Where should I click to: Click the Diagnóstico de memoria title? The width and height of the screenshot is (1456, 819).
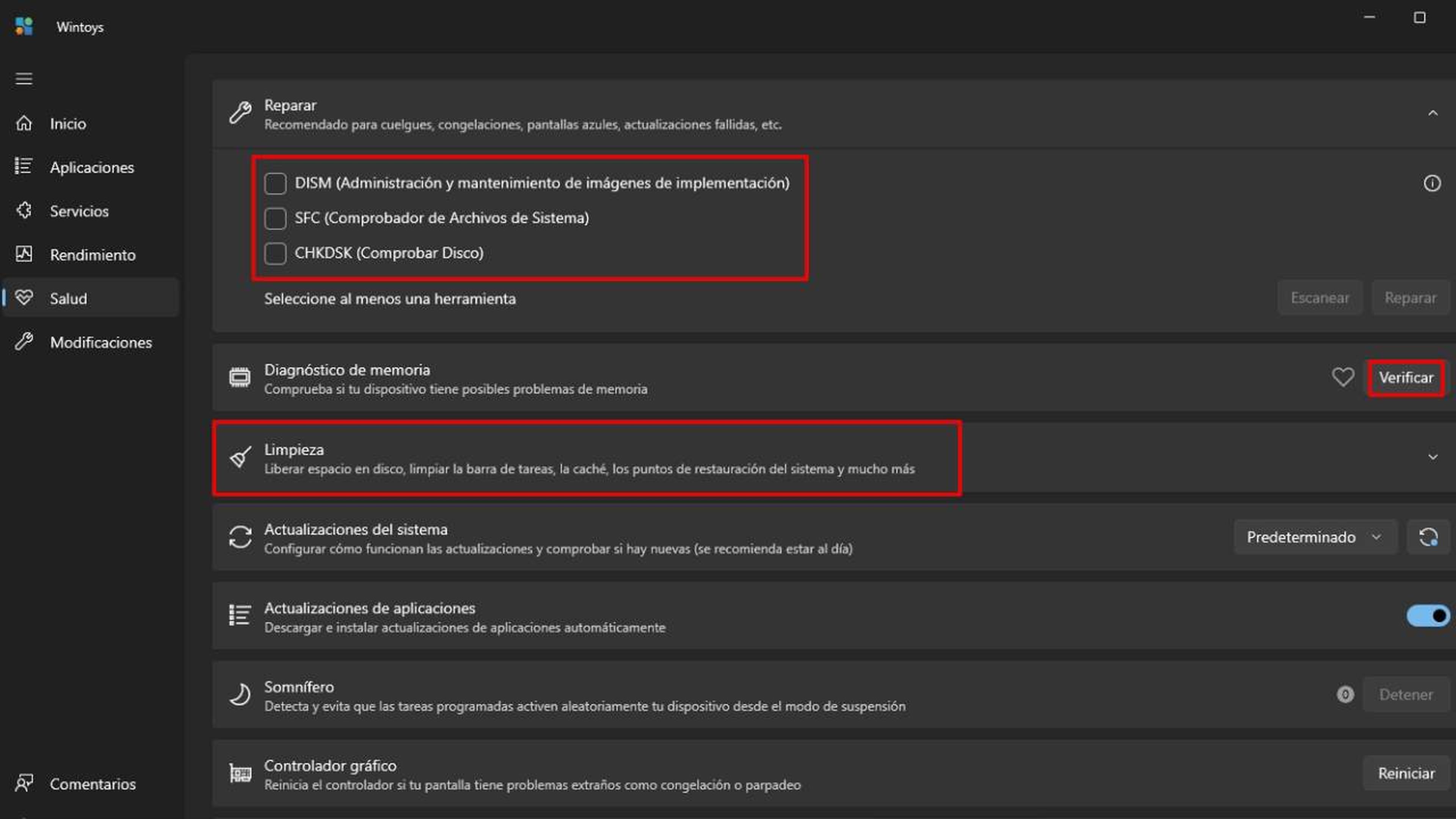347,370
